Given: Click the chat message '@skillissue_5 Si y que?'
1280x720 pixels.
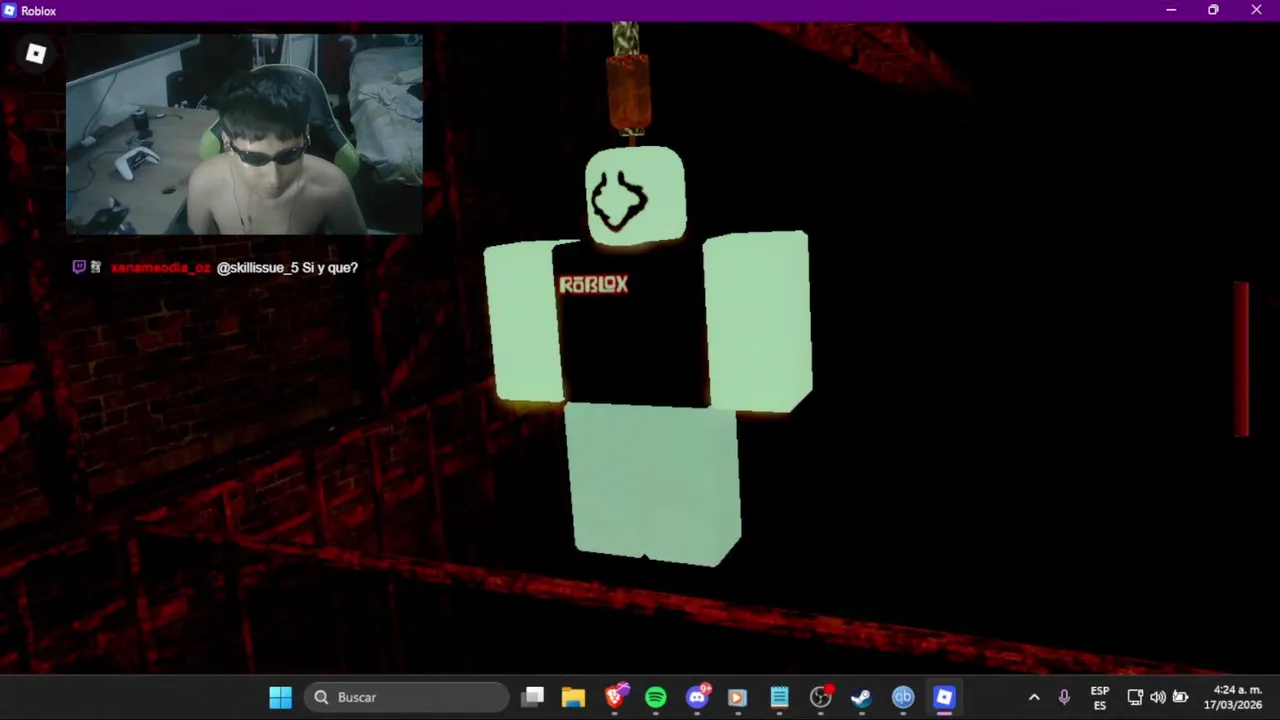Looking at the screenshot, I should click(287, 268).
